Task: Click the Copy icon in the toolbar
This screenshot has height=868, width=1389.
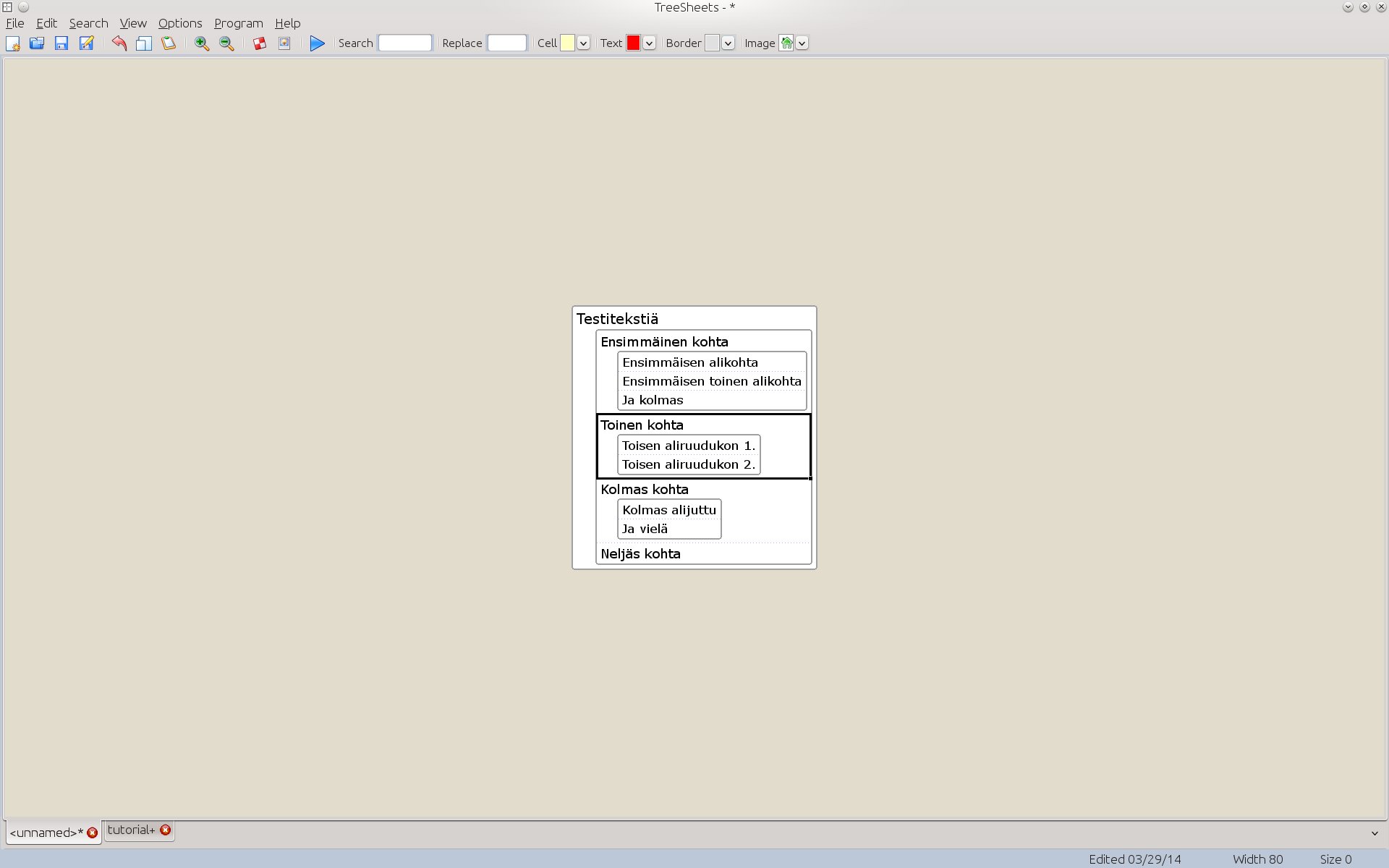Action: (144, 43)
